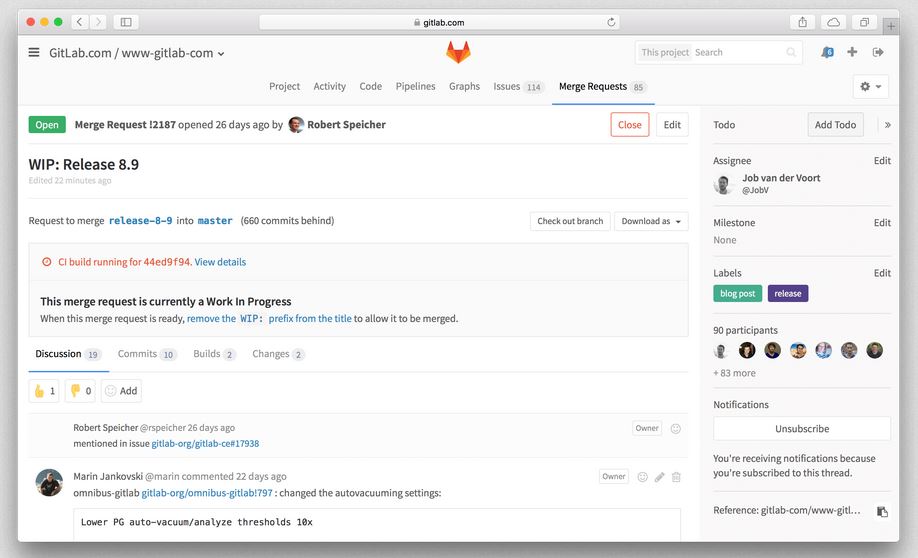Expand the project name dropdown
Screen dimensions: 918x558
click(221, 53)
